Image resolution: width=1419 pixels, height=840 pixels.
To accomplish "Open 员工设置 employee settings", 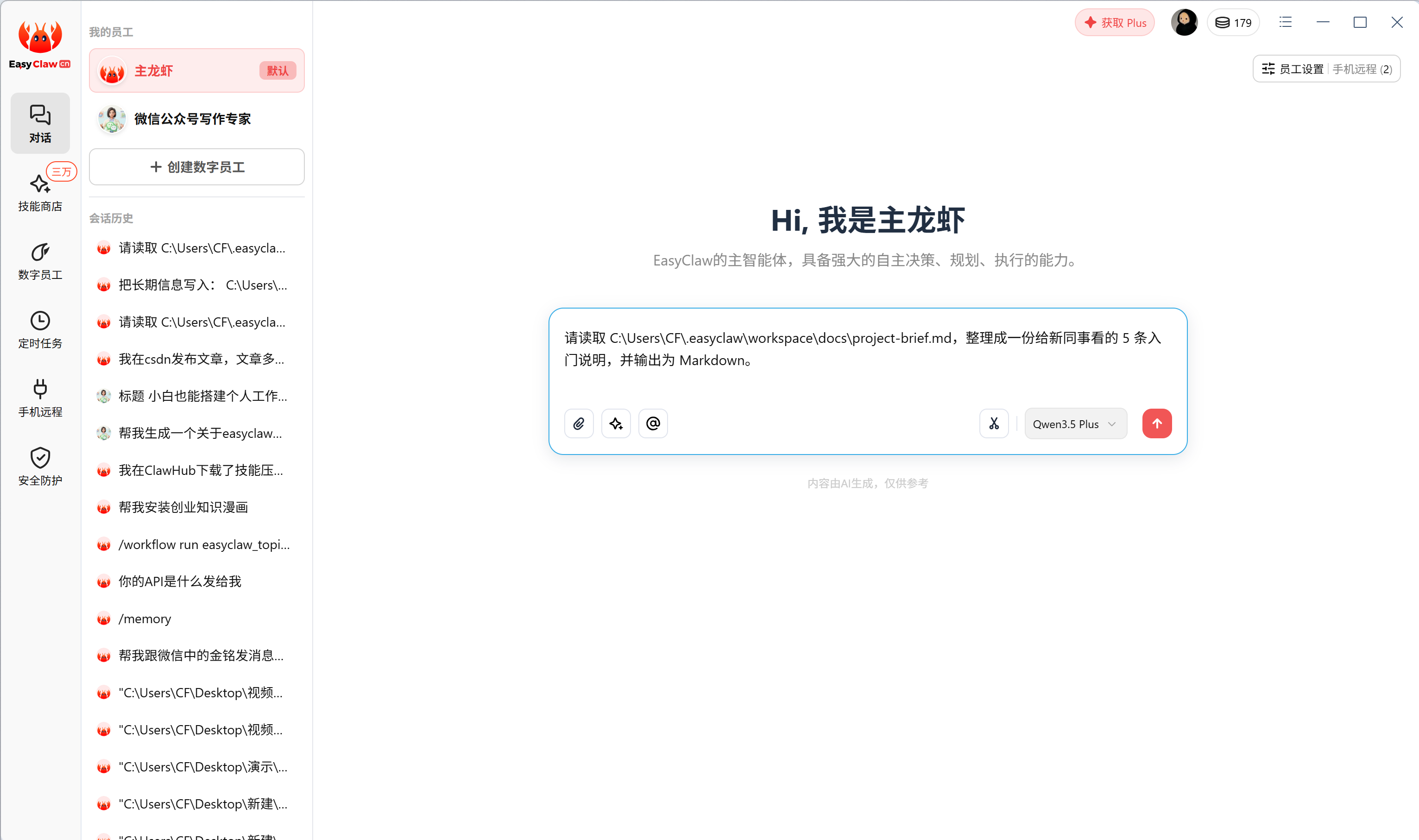I will pyautogui.click(x=1293, y=69).
